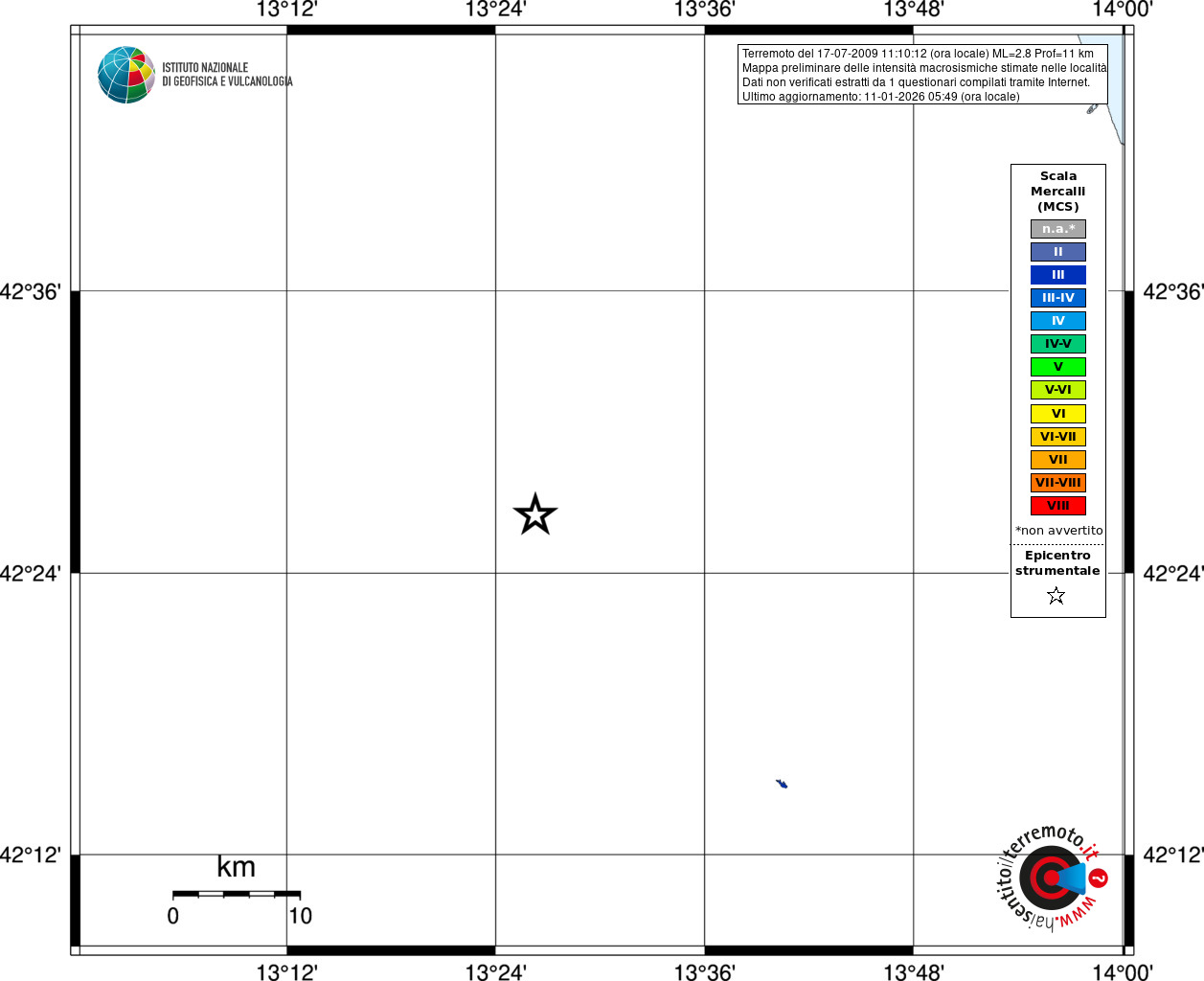Click the Dati non verificati line
The image size is (1204, 981).
(x=916, y=82)
